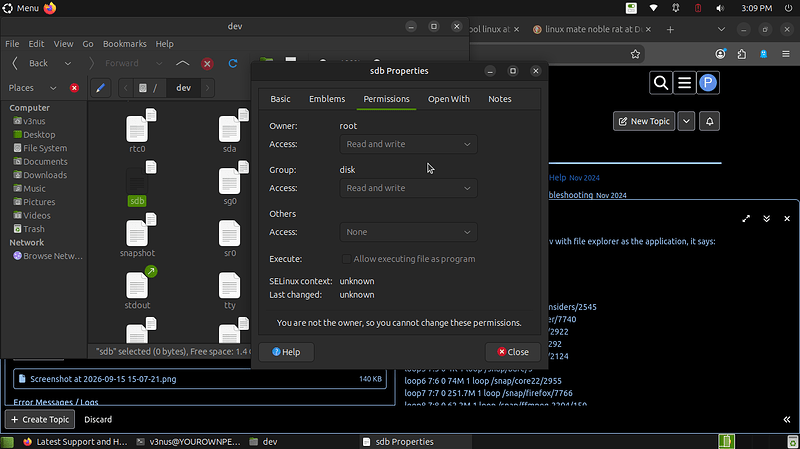Viewport: 800px width, 449px height.
Task: Open Others access dropdown
Action: 408,232
